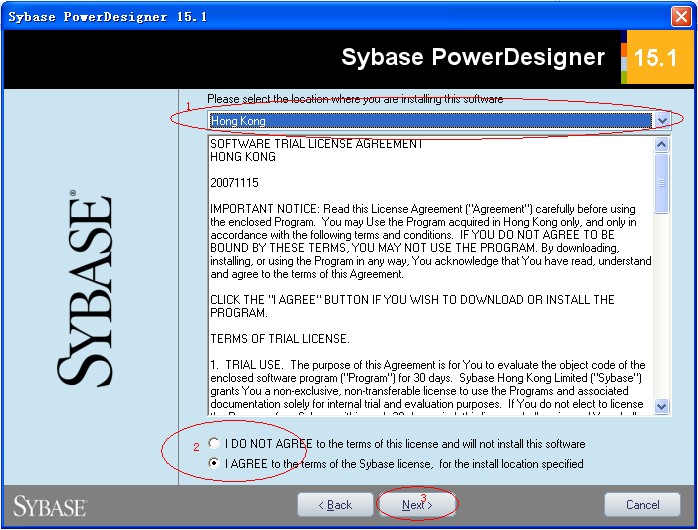Click the license scrollbar down arrow
The image size is (698, 530).
tap(662, 406)
